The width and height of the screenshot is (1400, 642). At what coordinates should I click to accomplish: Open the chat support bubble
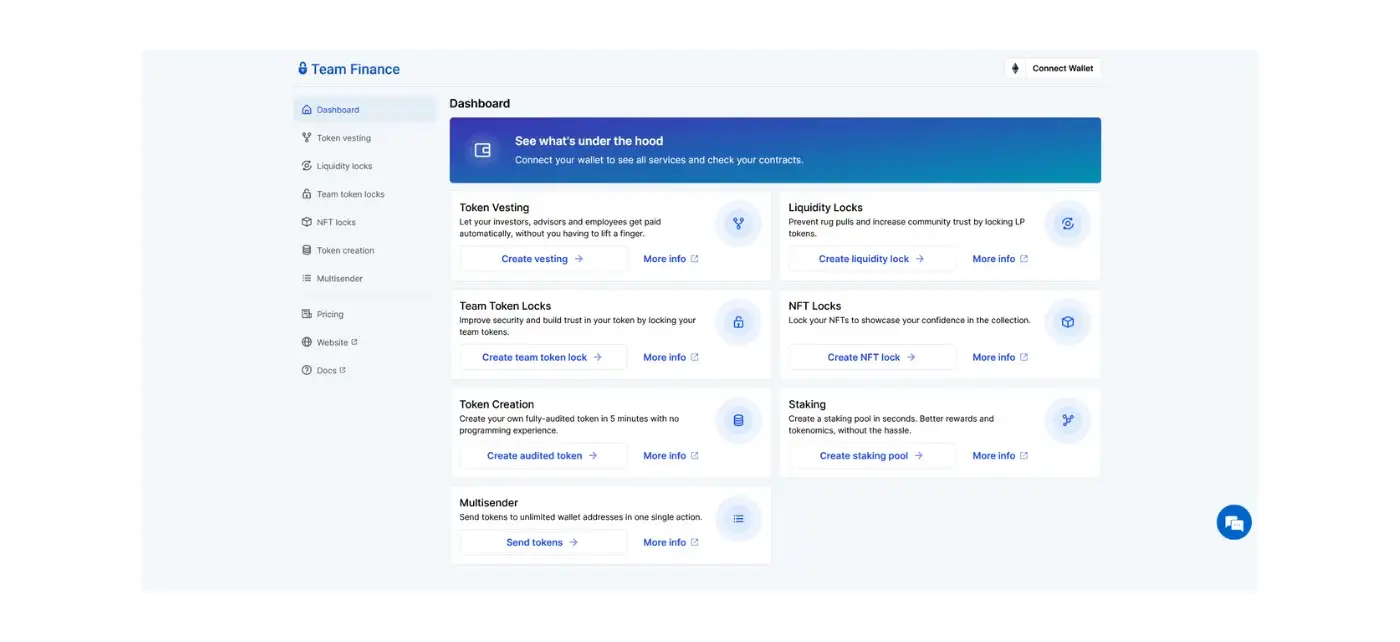1234,522
